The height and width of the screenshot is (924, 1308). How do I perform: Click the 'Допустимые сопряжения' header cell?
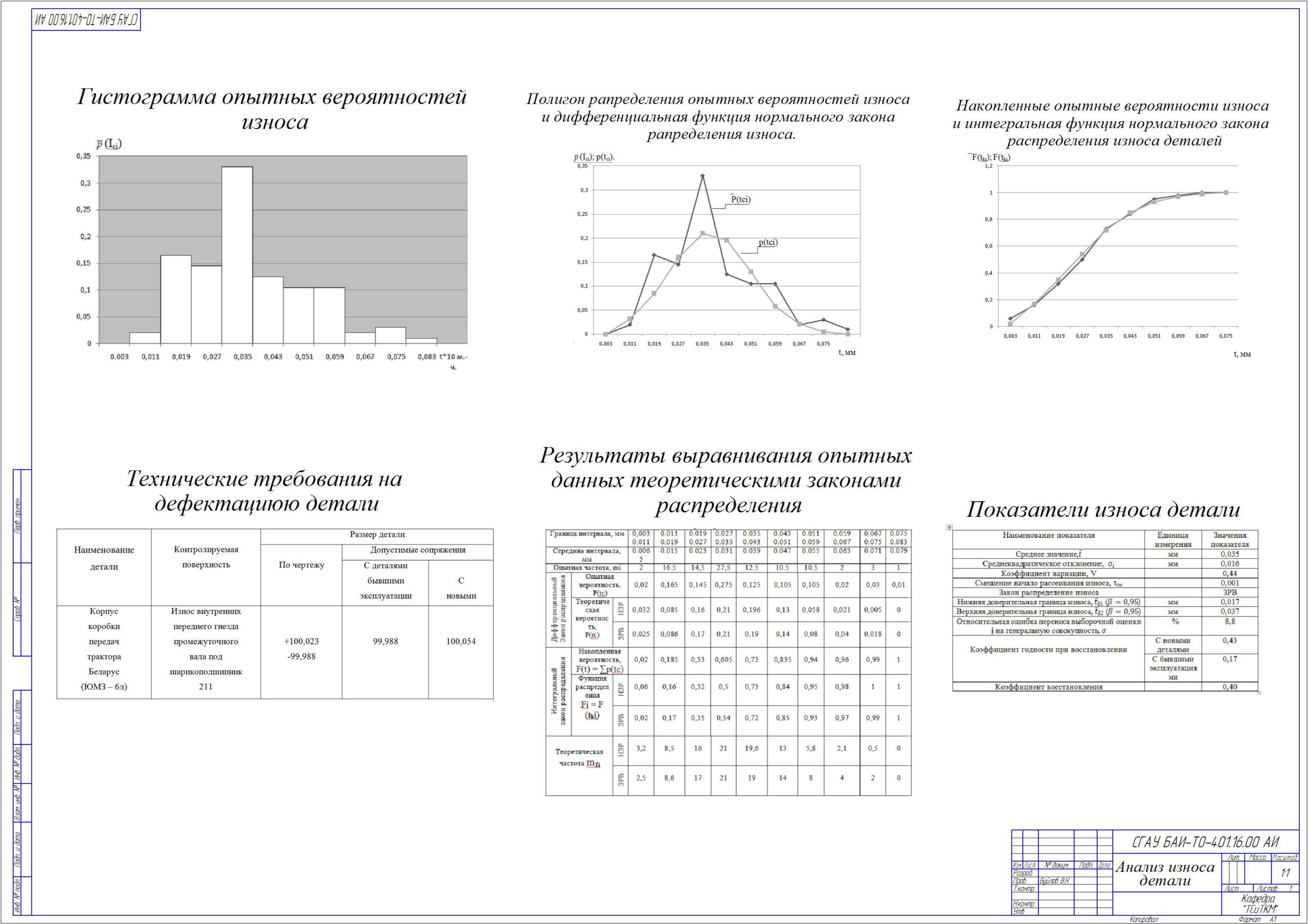pos(417,552)
